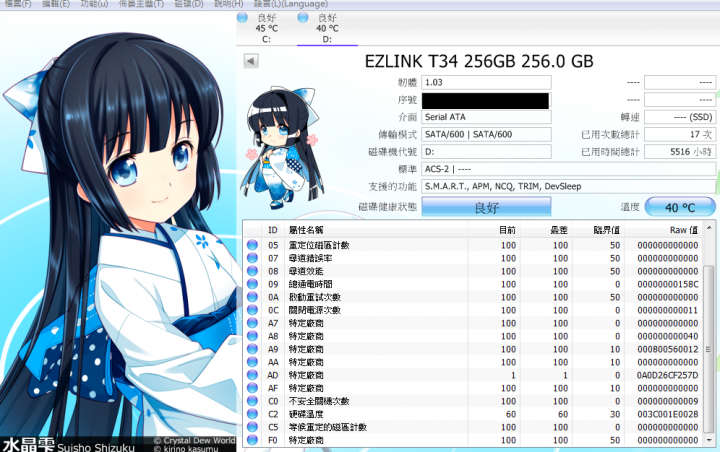This screenshot has height=452, width=720.
Task: Click status circle for attribute 05
Action: tap(252, 245)
